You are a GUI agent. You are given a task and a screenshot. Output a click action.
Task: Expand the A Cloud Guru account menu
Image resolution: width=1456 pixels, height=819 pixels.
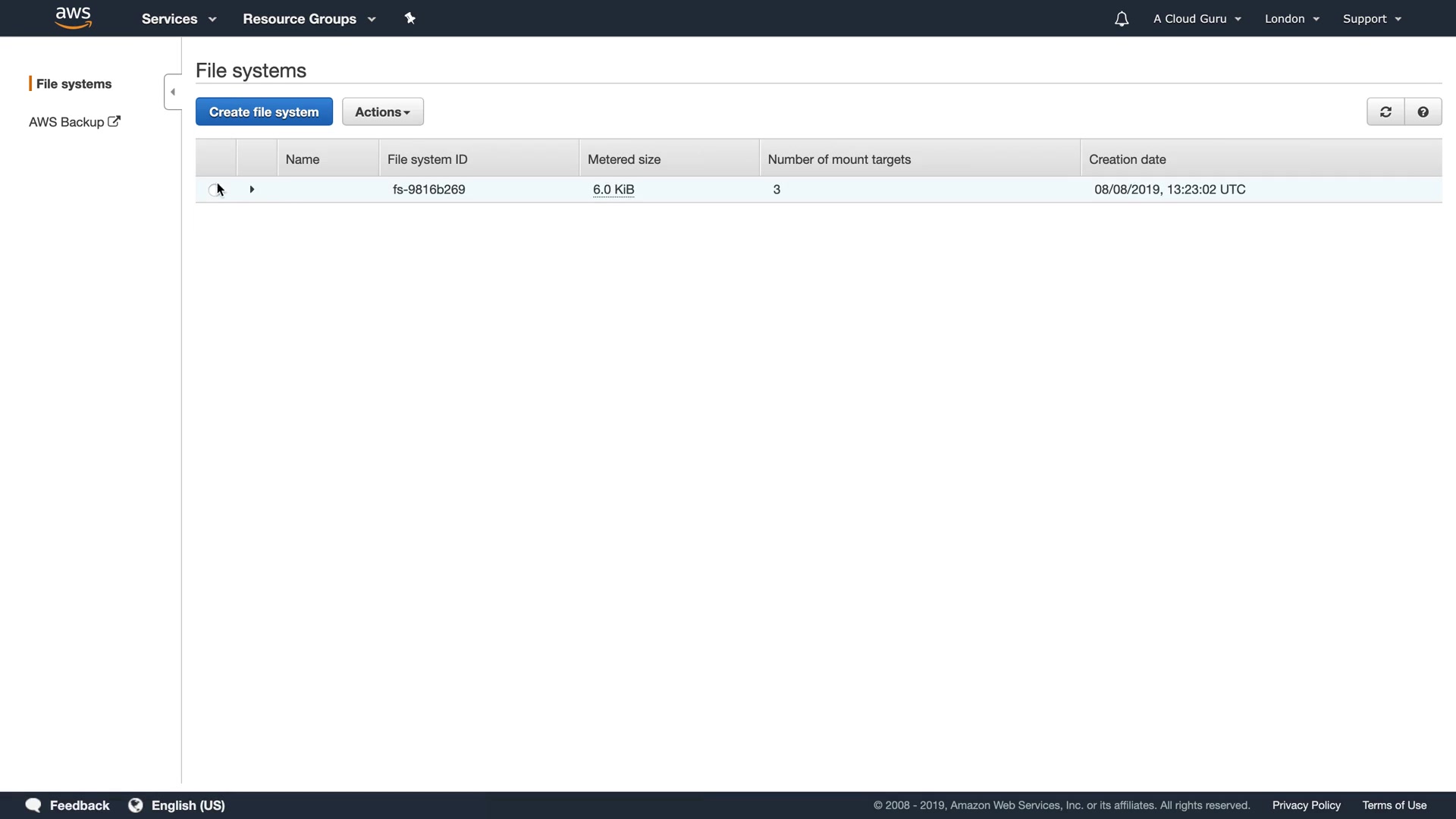coord(1197,19)
